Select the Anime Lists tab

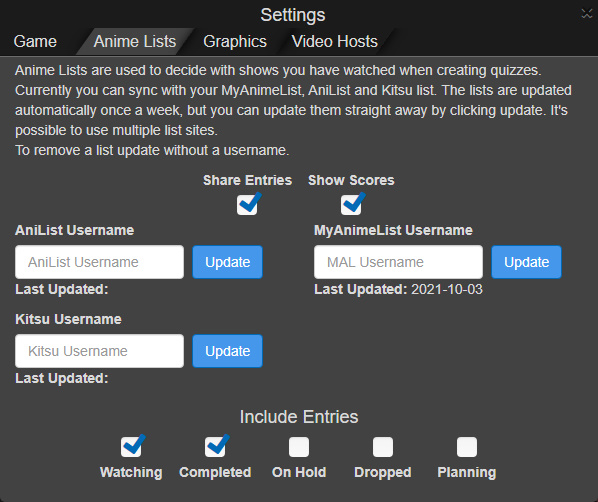tap(135, 41)
